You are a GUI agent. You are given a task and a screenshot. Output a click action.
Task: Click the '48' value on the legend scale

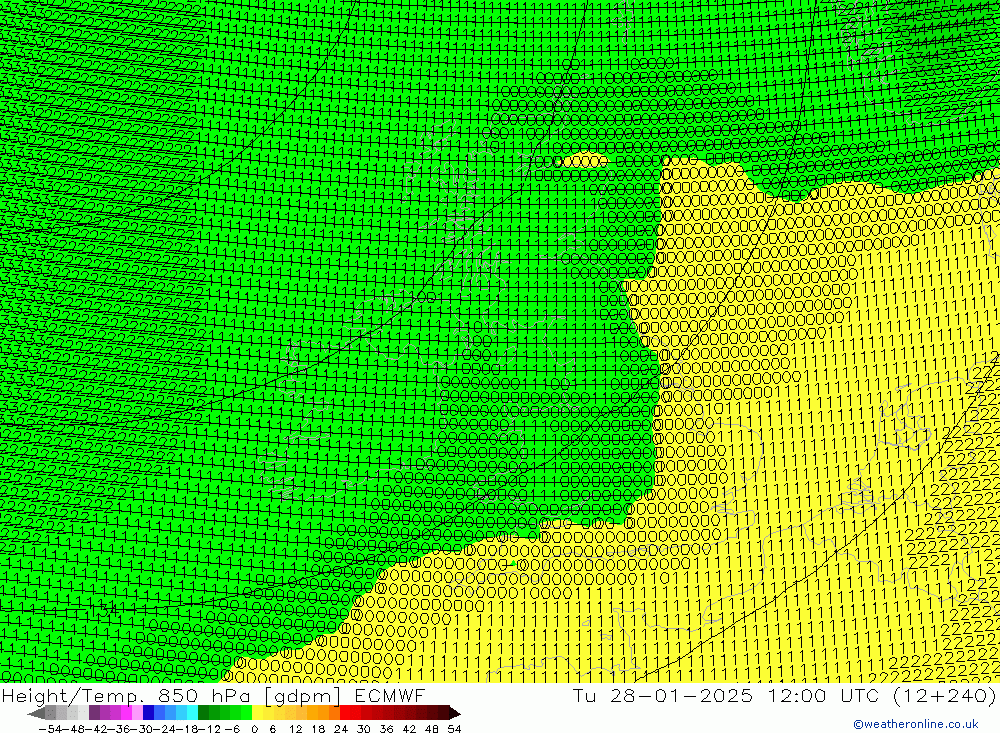pyautogui.click(x=432, y=729)
